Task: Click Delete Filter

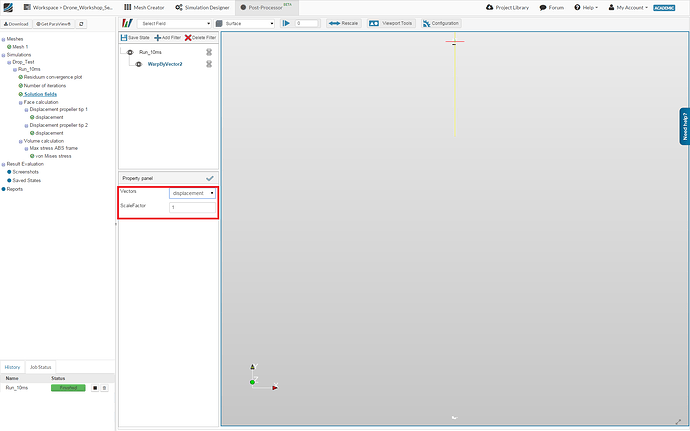Action: [200, 38]
